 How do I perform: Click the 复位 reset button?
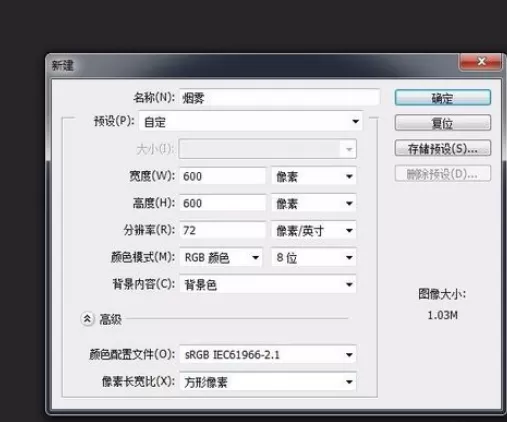(x=443, y=123)
